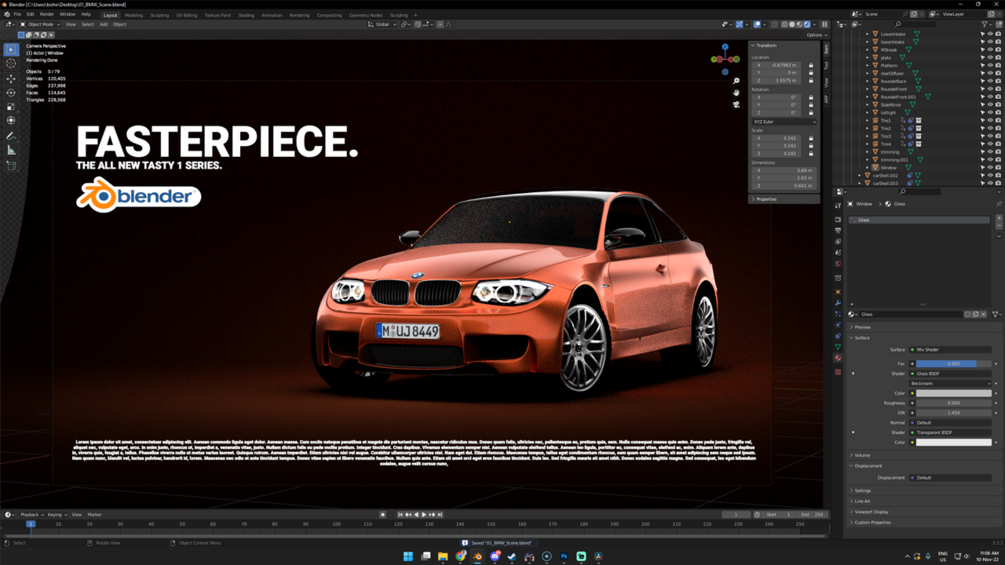
Task: Expand the carShell.002 outliner item
Action: 860,176
